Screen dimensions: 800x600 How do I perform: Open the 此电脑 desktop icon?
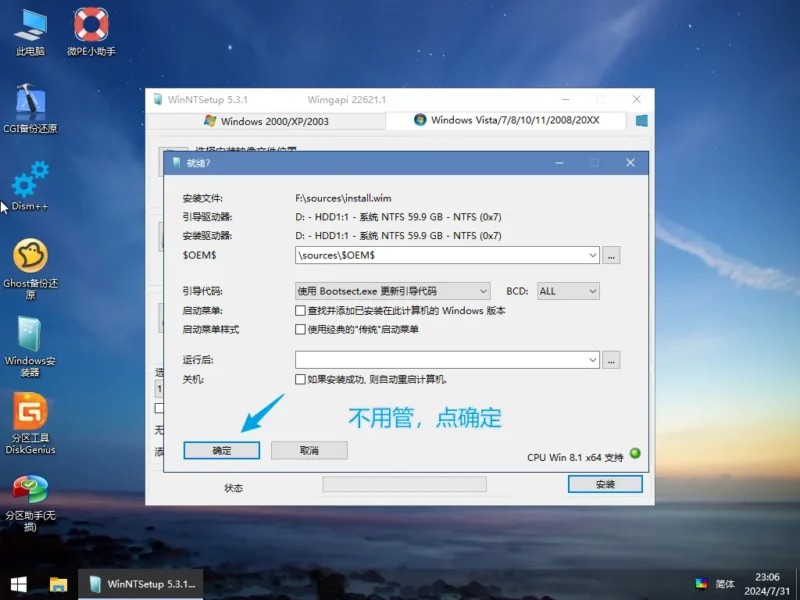30,32
